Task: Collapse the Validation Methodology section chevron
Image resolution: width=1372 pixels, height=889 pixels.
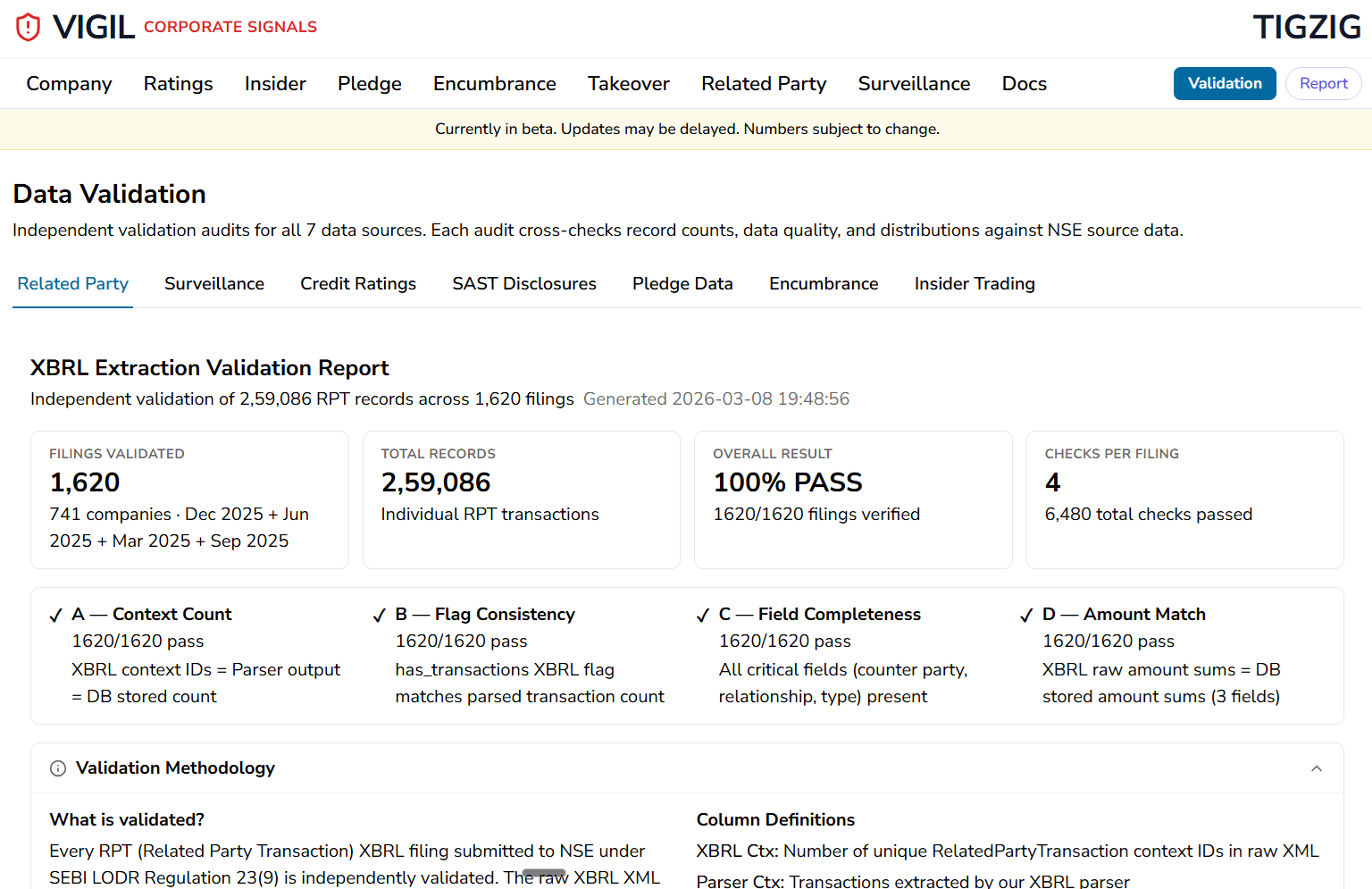Action: click(x=1317, y=768)
